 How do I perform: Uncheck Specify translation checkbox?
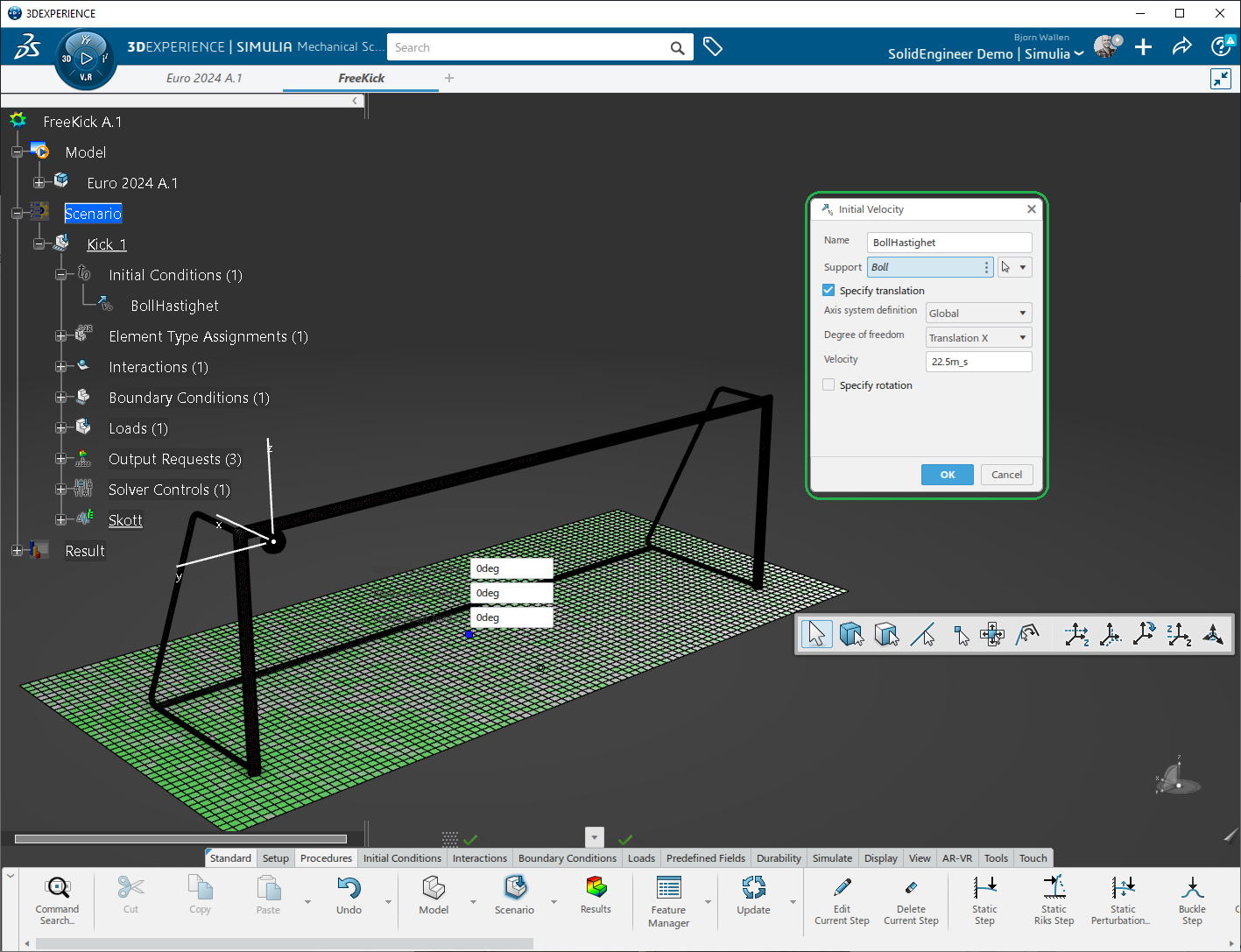pyautogui.click(x=829, y=291)
